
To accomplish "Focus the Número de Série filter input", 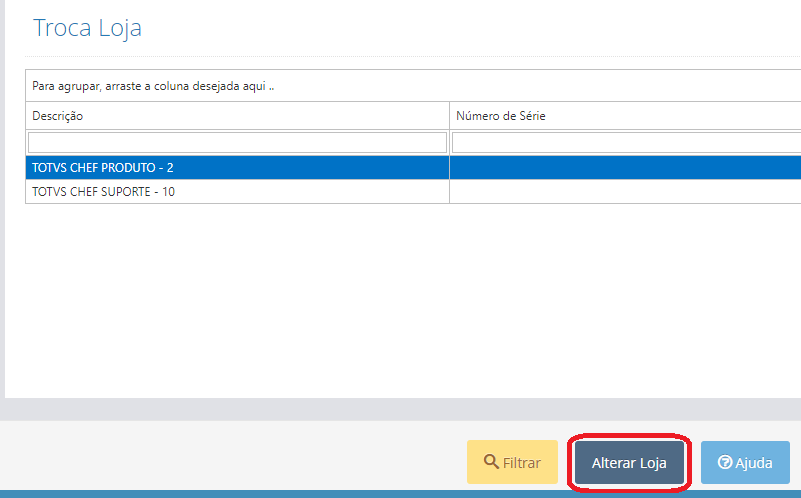I will [x=626, y=143].
